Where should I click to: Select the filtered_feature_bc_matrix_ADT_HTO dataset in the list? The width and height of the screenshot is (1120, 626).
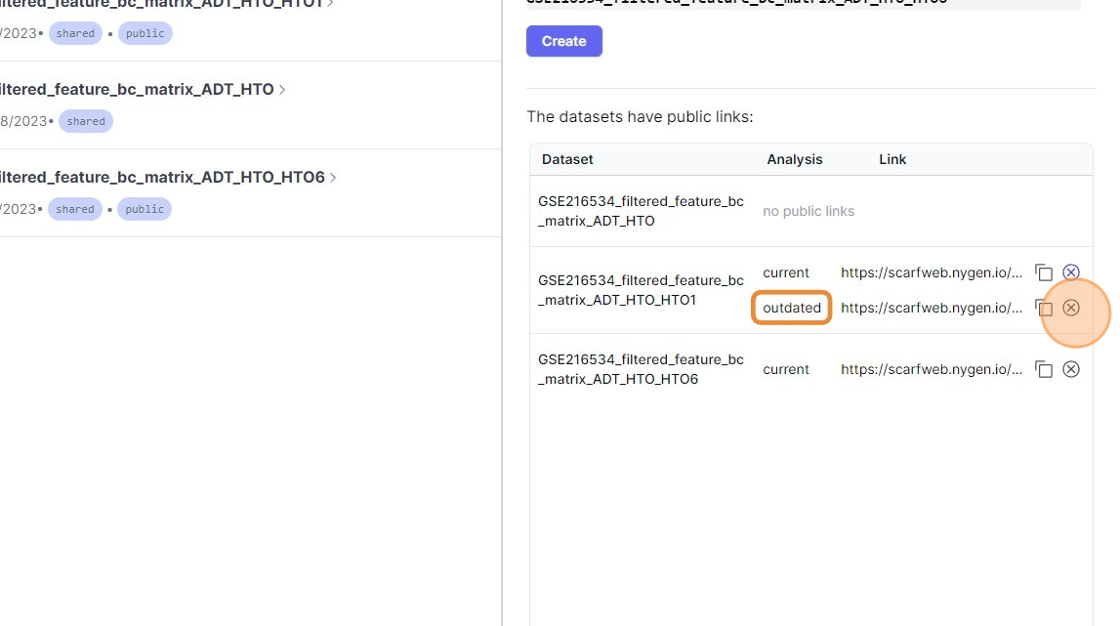135,90
